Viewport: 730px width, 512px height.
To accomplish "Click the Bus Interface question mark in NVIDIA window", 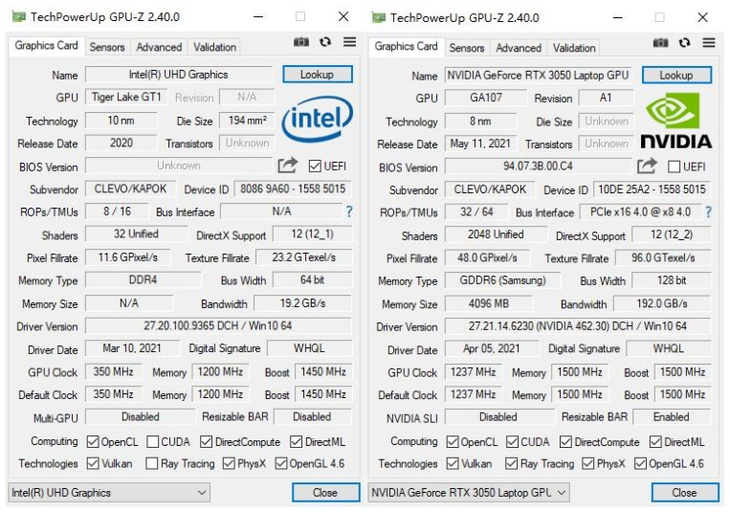I will [x=708, y=212].
